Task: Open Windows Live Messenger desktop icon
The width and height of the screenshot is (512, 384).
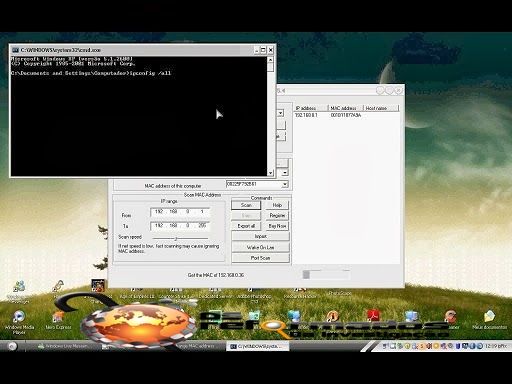Action: coord(19,292)
